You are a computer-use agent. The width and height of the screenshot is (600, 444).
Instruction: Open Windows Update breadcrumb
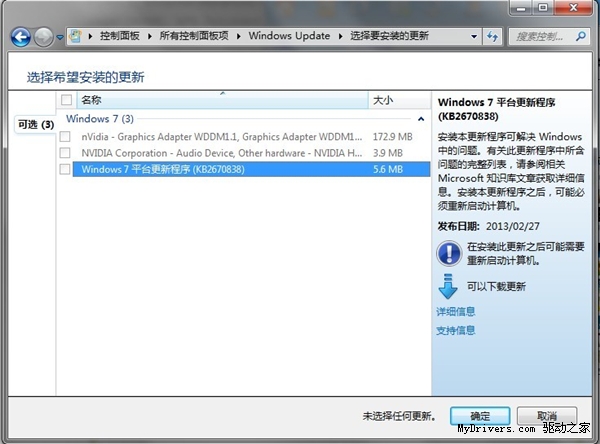pos(289,36)
